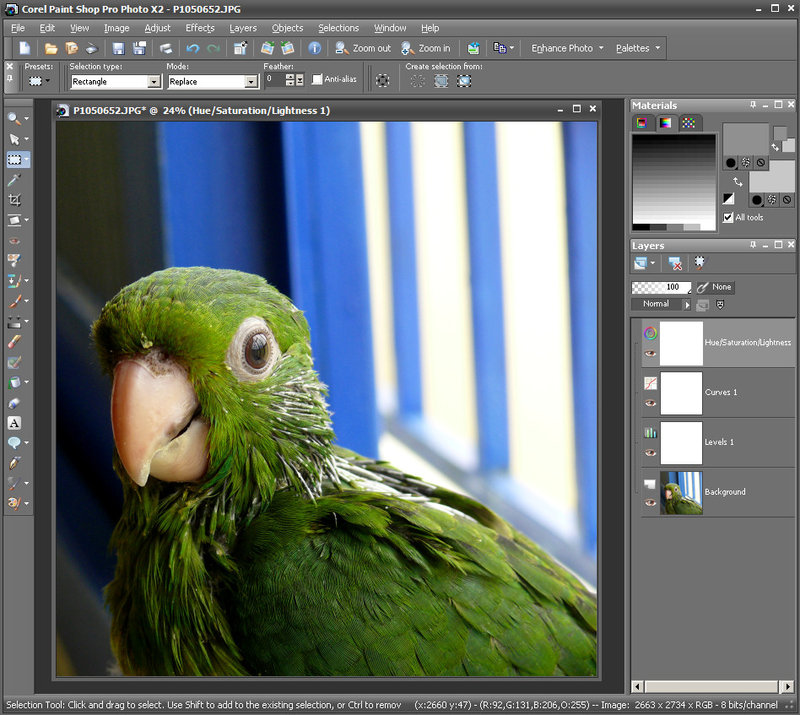Select the Crop tool

coord(14,200)
